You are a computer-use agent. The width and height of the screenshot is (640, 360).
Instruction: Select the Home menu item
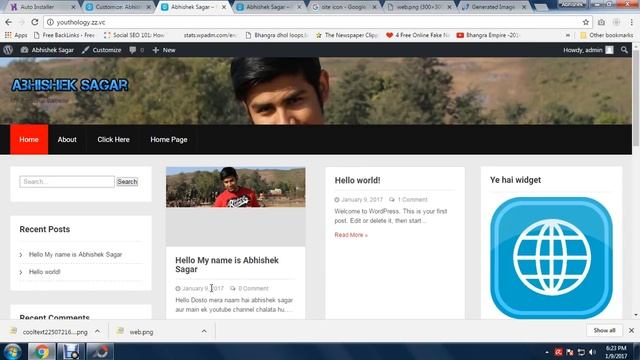tap(29, 140)
